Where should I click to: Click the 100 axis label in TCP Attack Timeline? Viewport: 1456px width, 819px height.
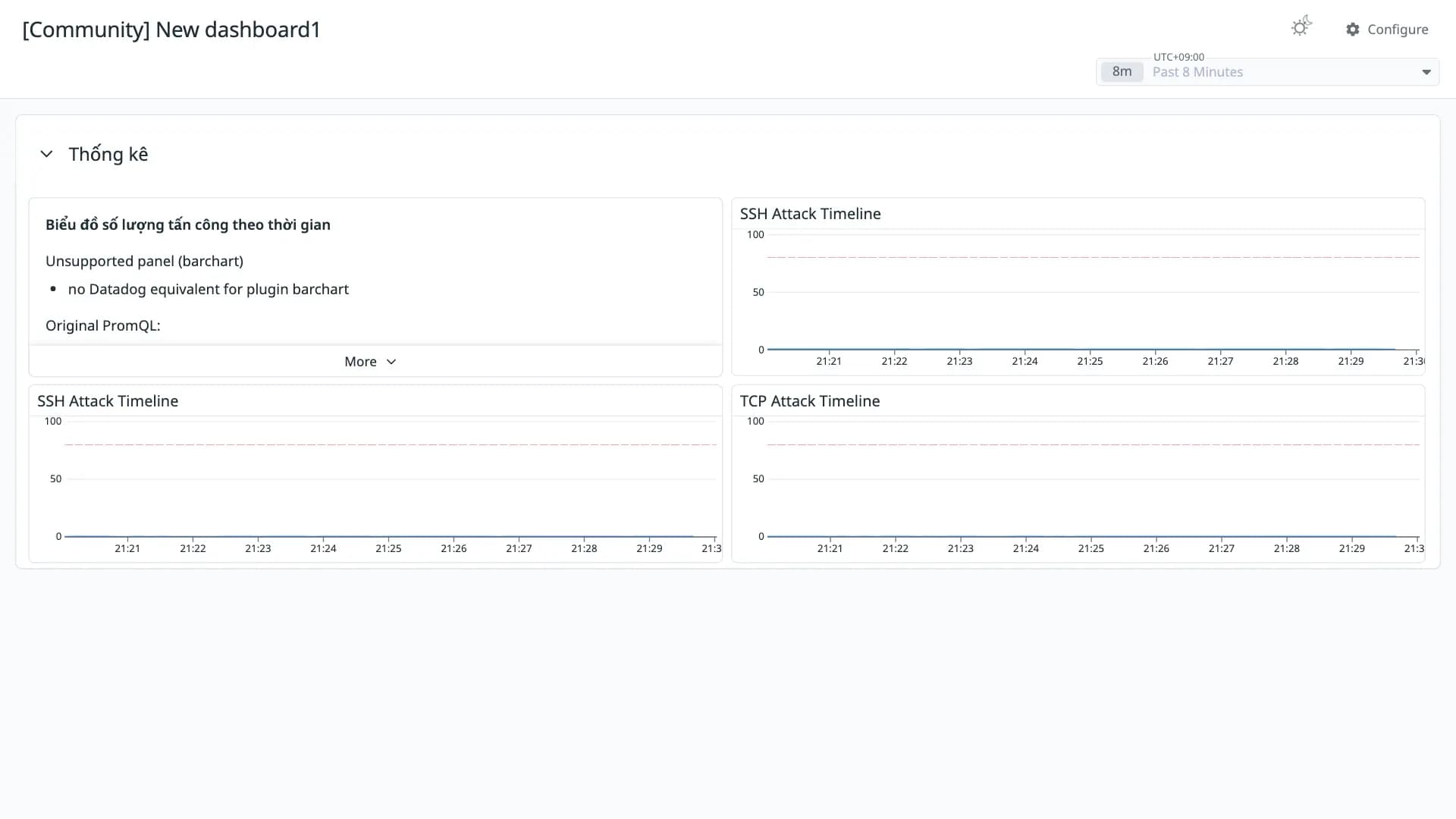755,421
